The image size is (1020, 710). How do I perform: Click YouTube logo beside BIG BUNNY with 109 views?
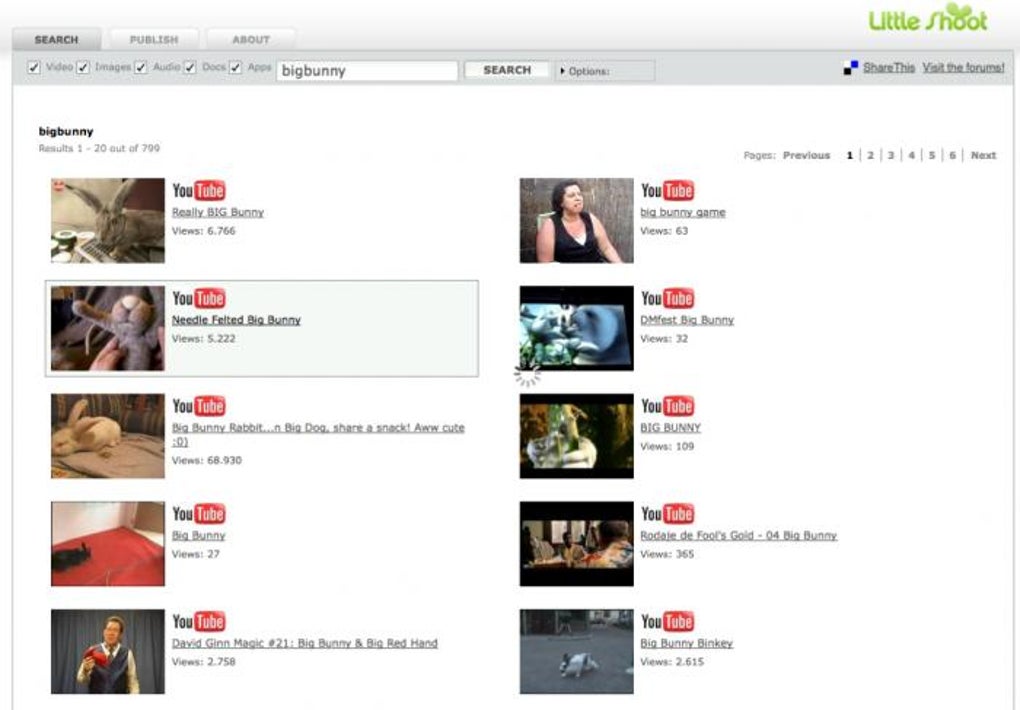667,406
